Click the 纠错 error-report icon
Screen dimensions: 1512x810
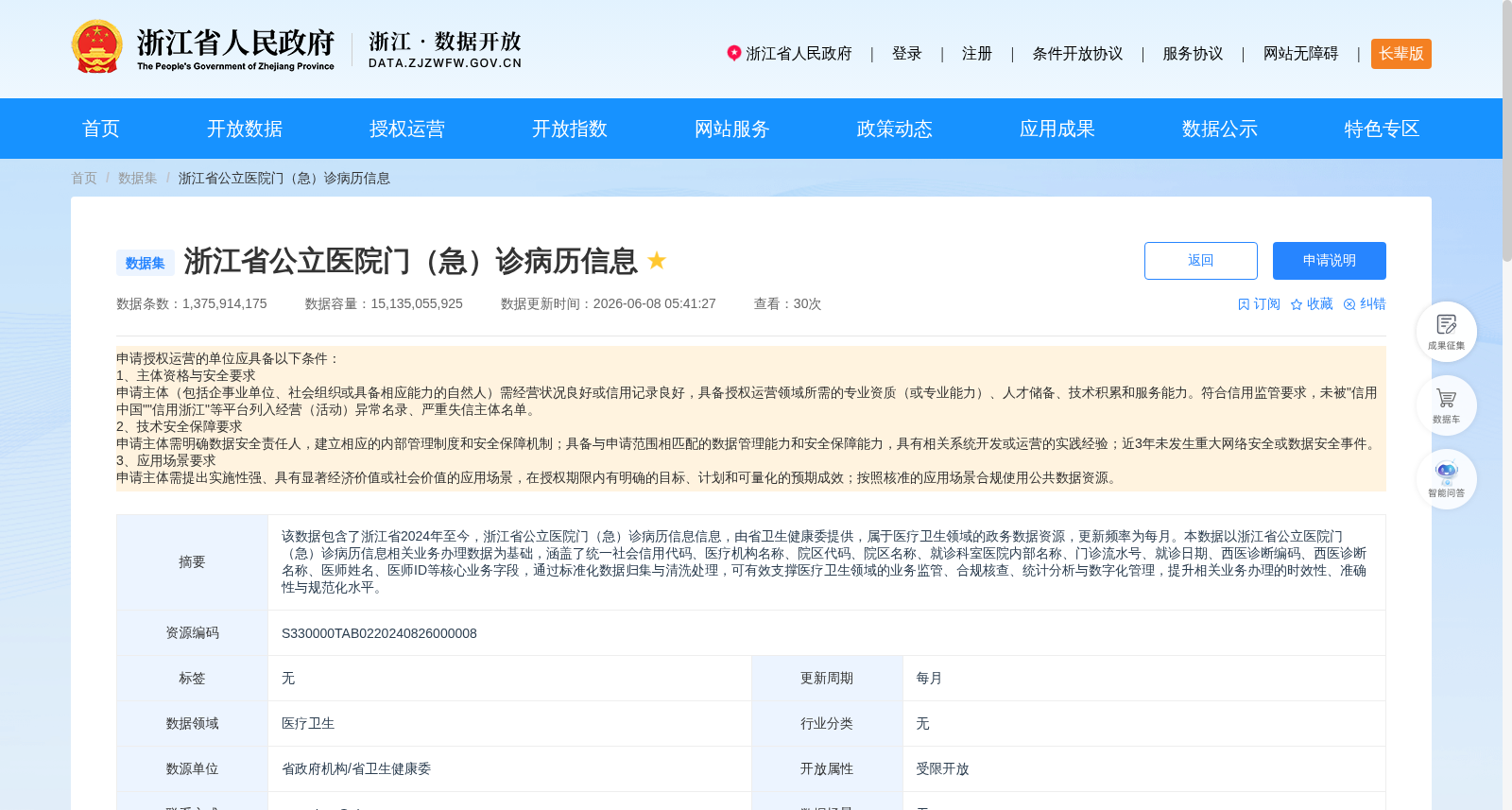[1349, 304]
